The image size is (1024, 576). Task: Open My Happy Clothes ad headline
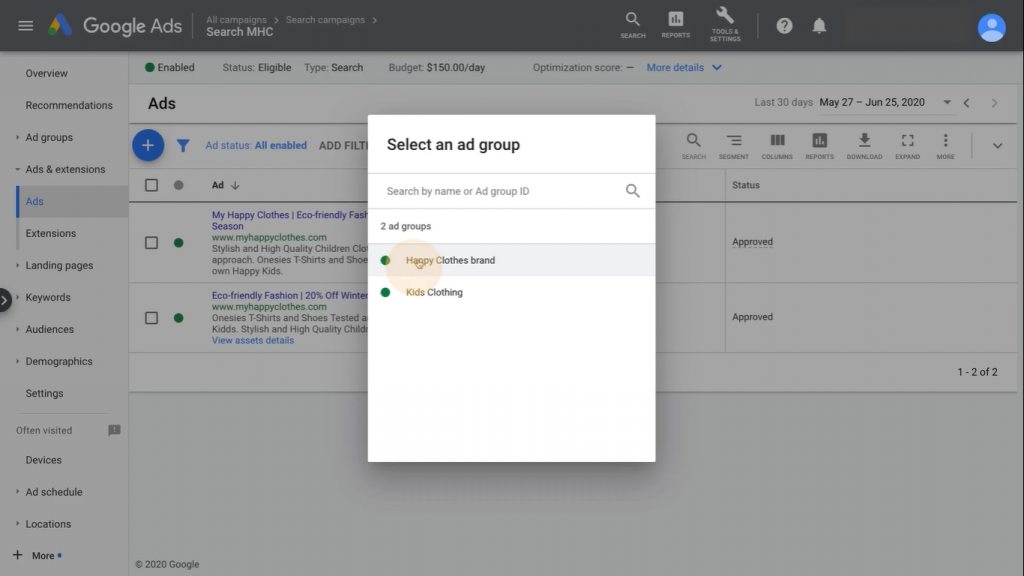click(289, 220)
